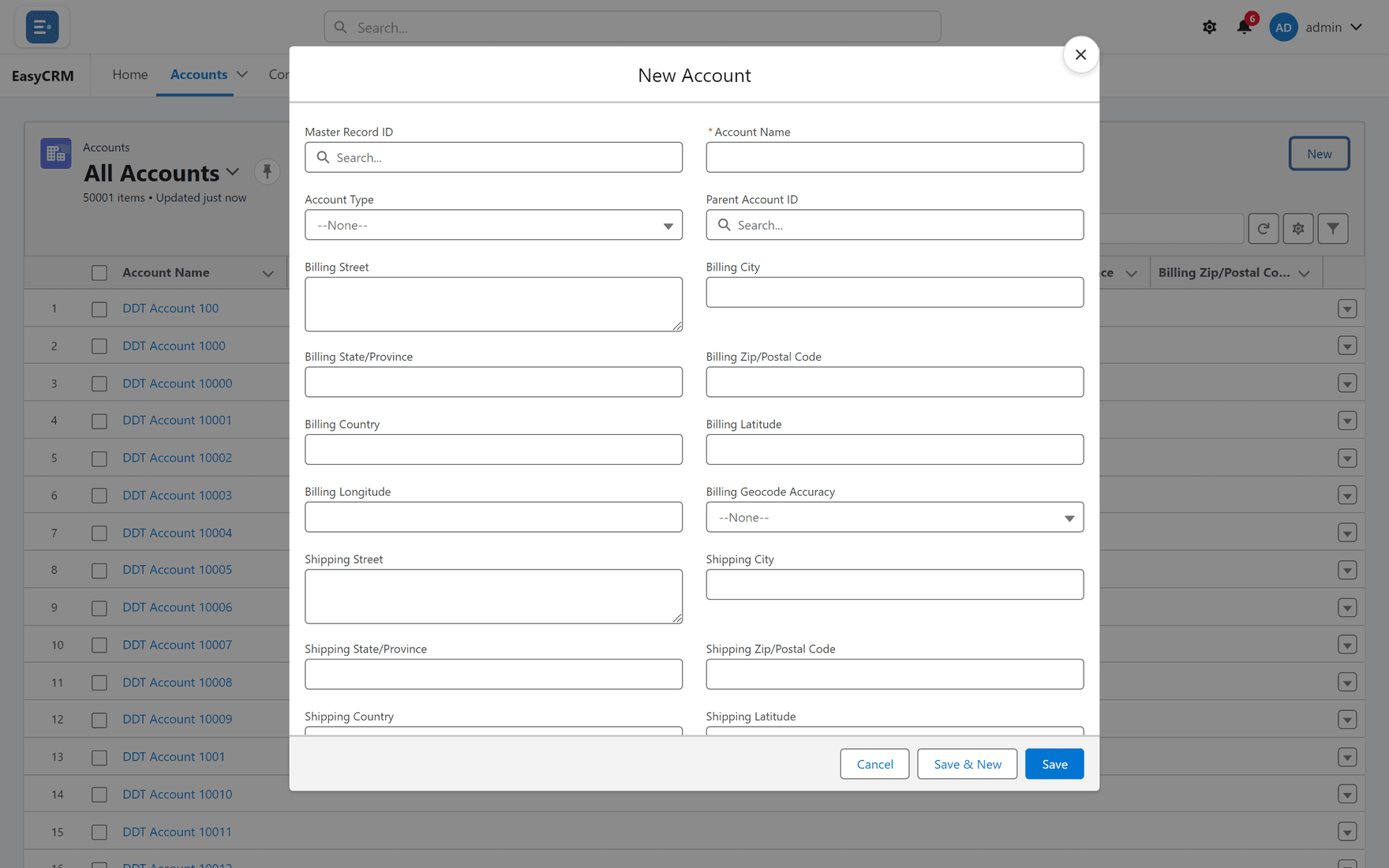Viewport: 1389px width, 868px height.
Task: Cancel the New Account dialog
Action: click(x=874, y=764)
